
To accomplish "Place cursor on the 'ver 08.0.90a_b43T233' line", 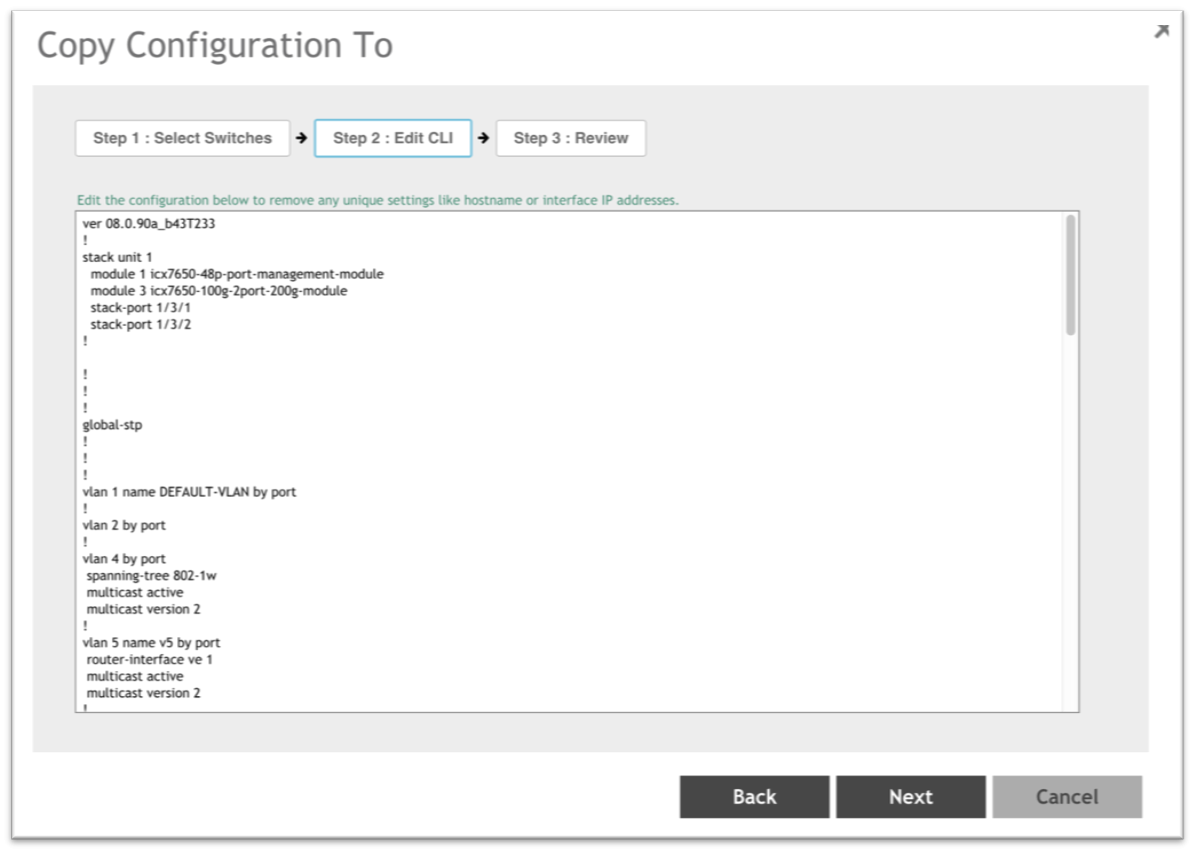I will point(149,224).
